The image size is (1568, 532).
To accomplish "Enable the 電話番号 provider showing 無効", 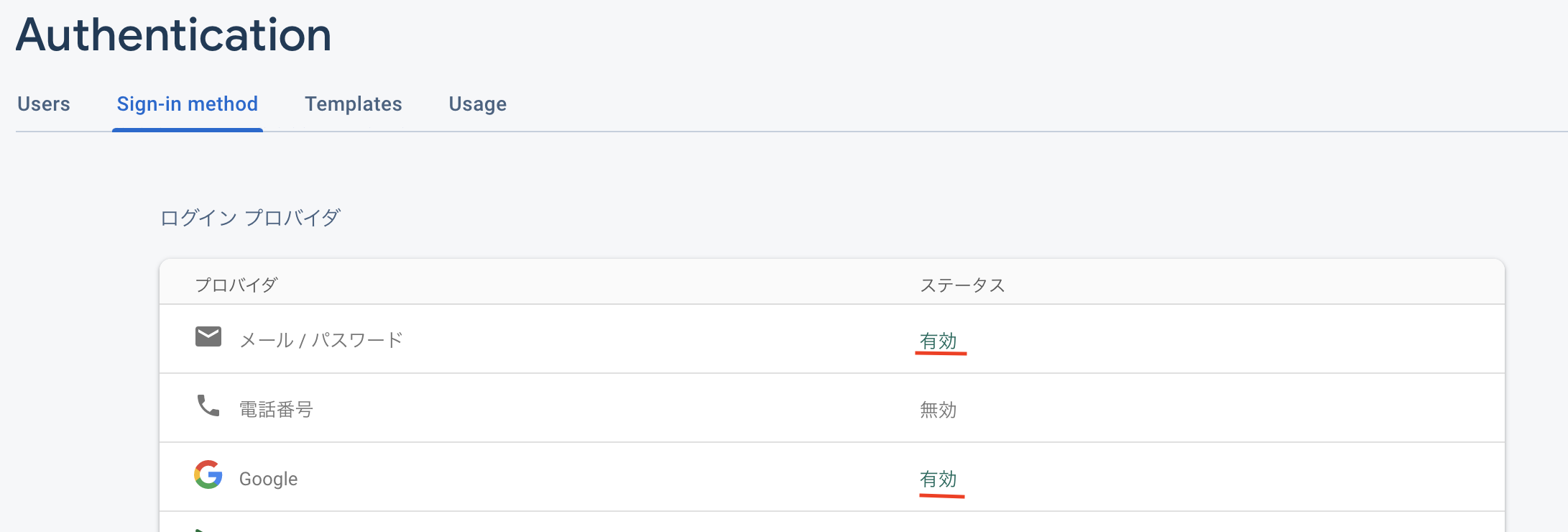I will point(939,408).
